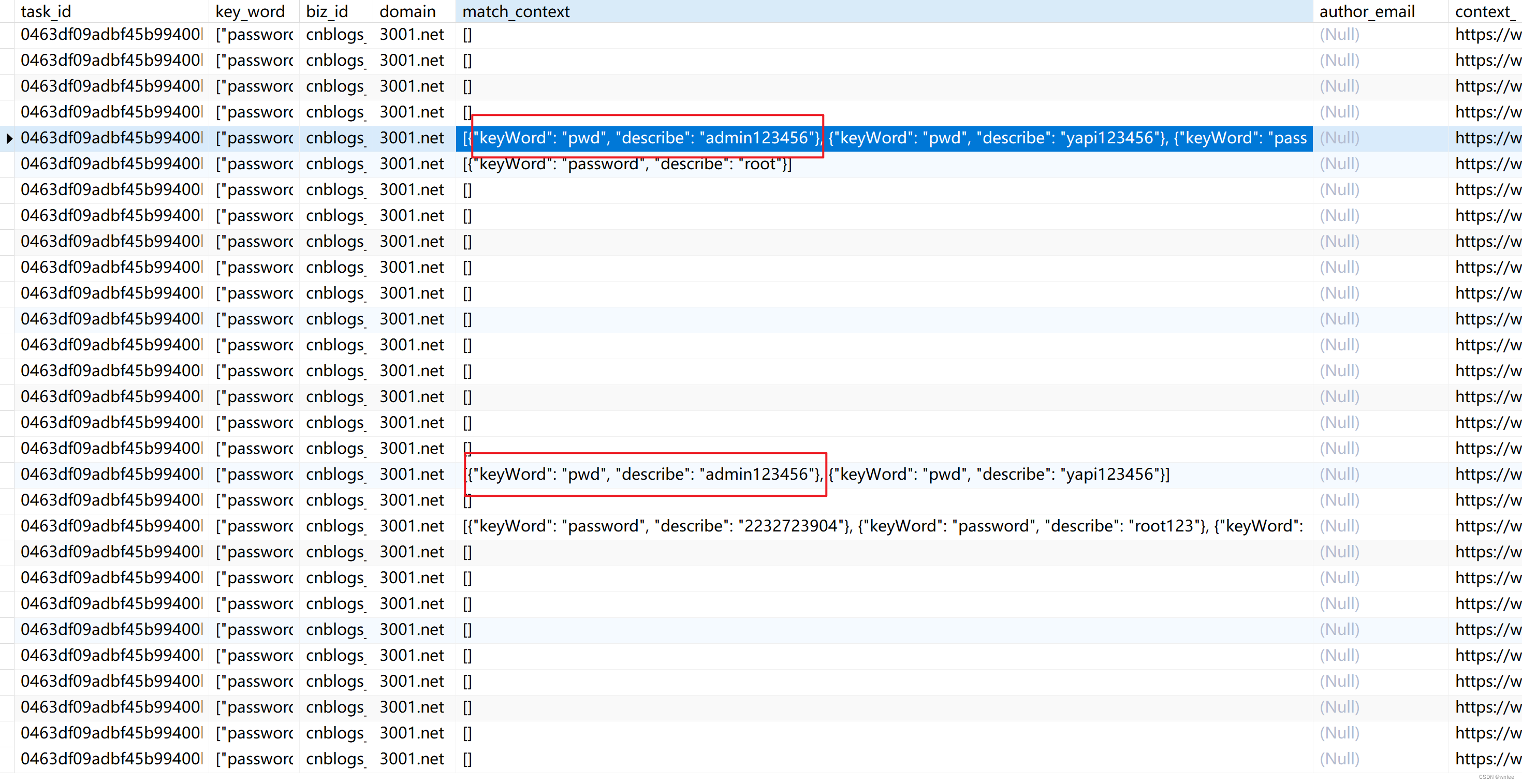Click the last row's https context cell
Viewport: 1522px width, 784px height.
(x=1487, y=759)
